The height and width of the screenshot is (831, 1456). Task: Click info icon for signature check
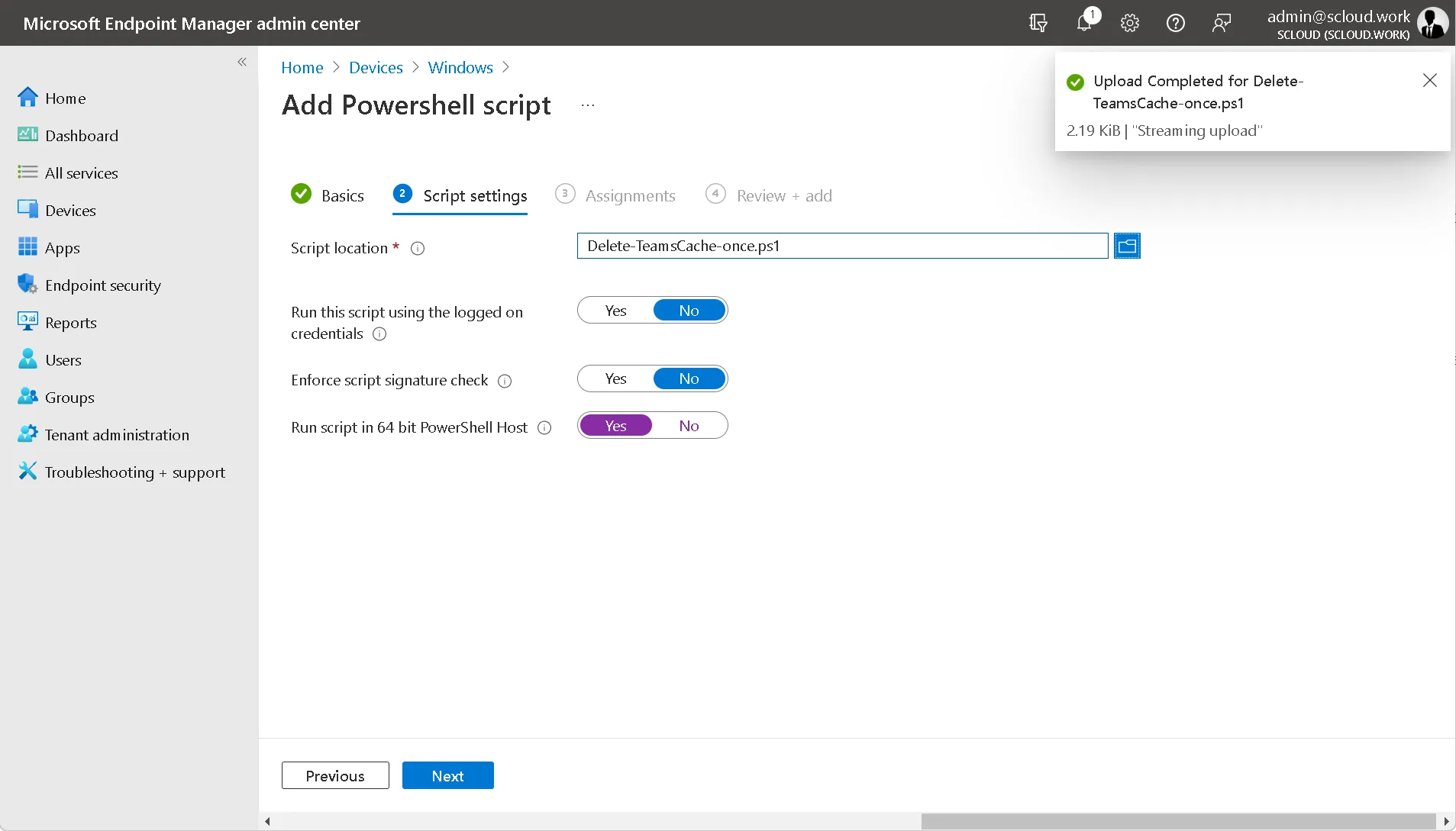(505, 381)
